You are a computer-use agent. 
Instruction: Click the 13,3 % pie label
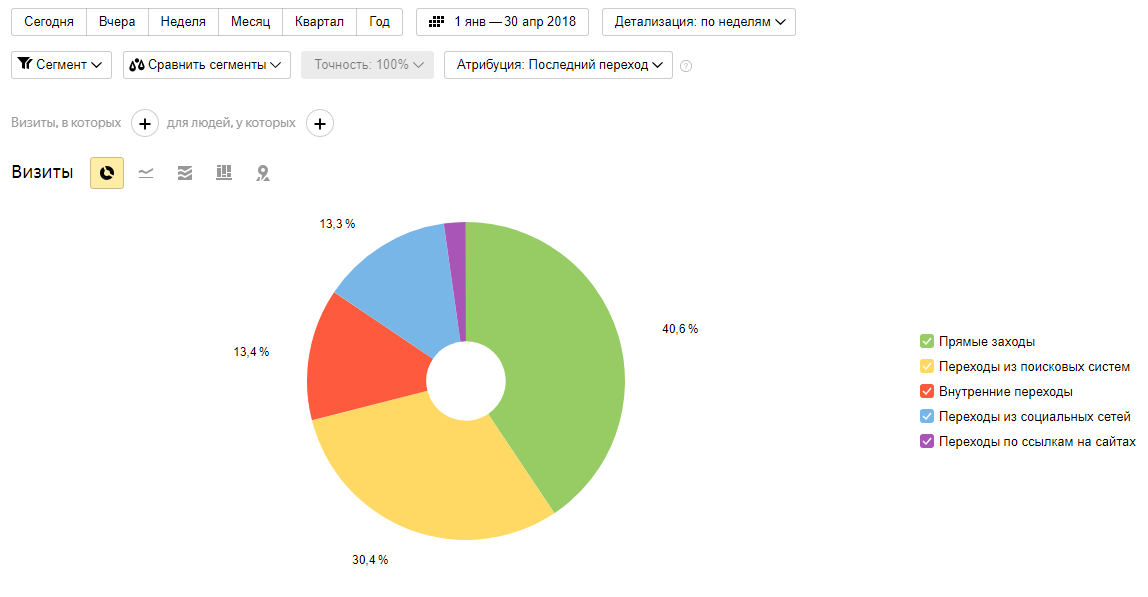[x=337, y=223]
